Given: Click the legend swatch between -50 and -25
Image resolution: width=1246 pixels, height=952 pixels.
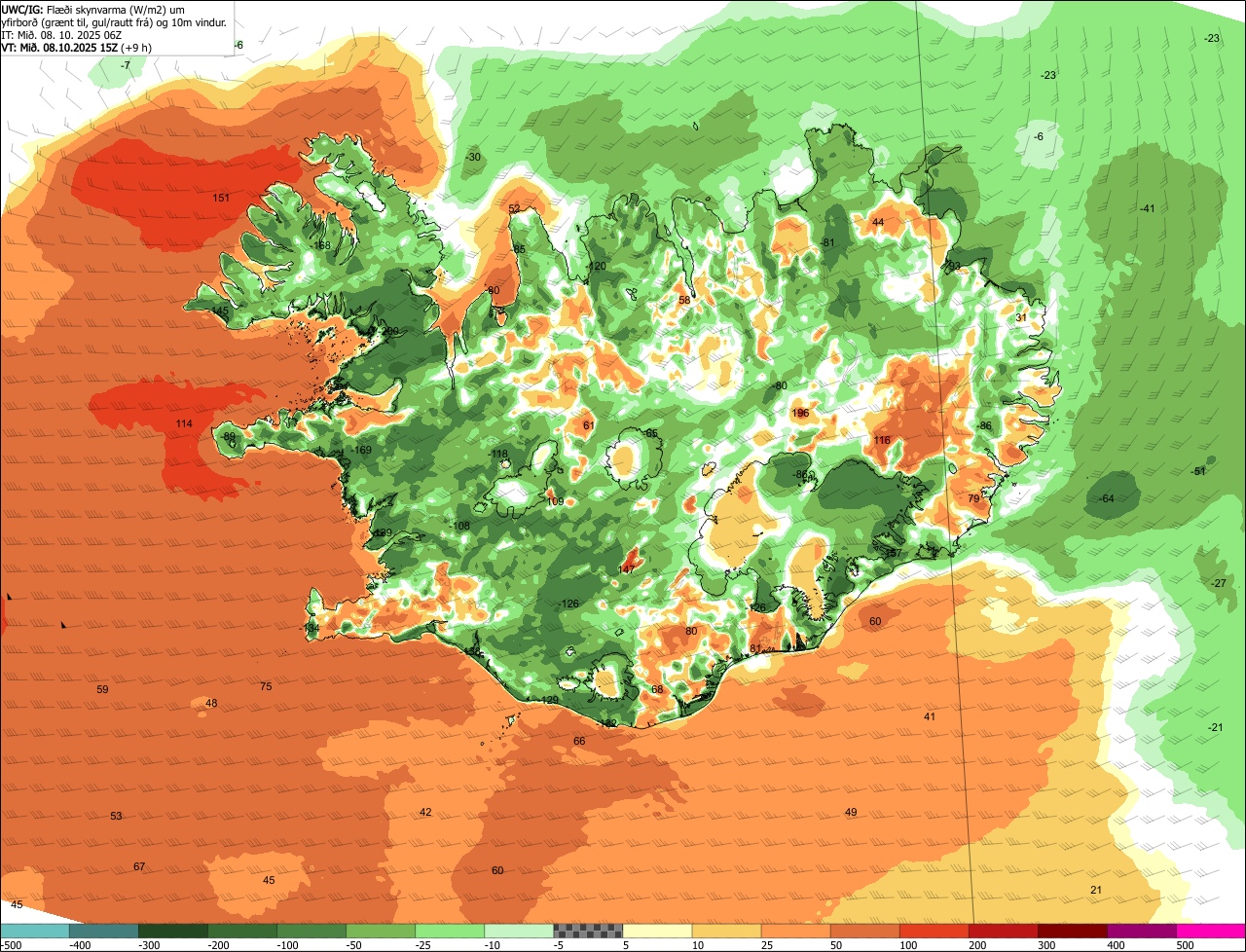Looking at the screenshot, I should tap(381, 931).
